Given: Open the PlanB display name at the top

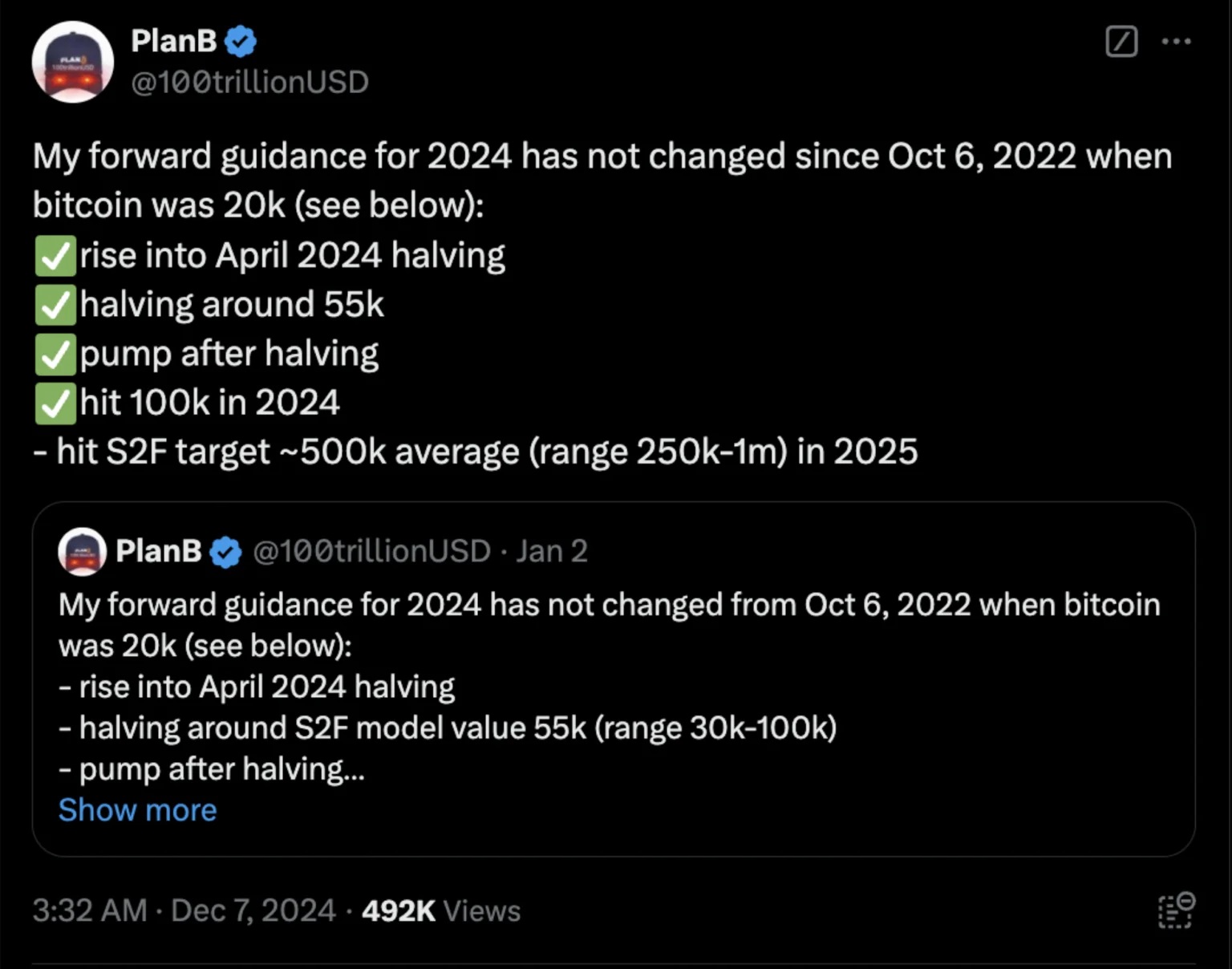Looking at the screenshot, I should pos(173,41).
